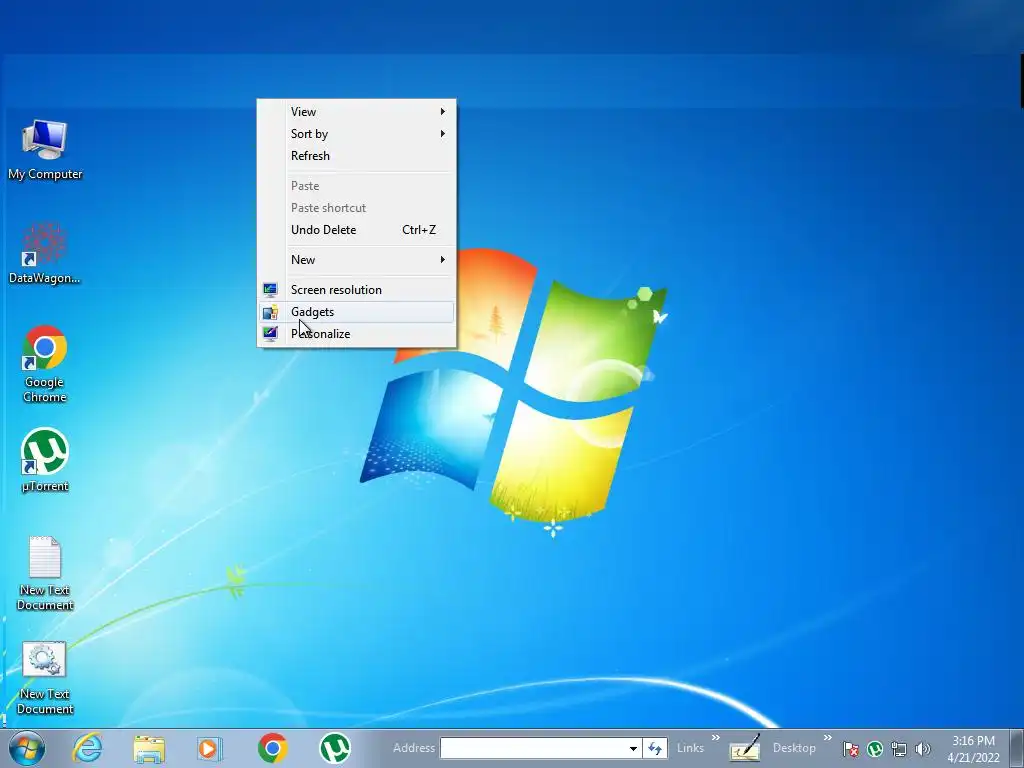Expand the View submenu

(357, 112)
